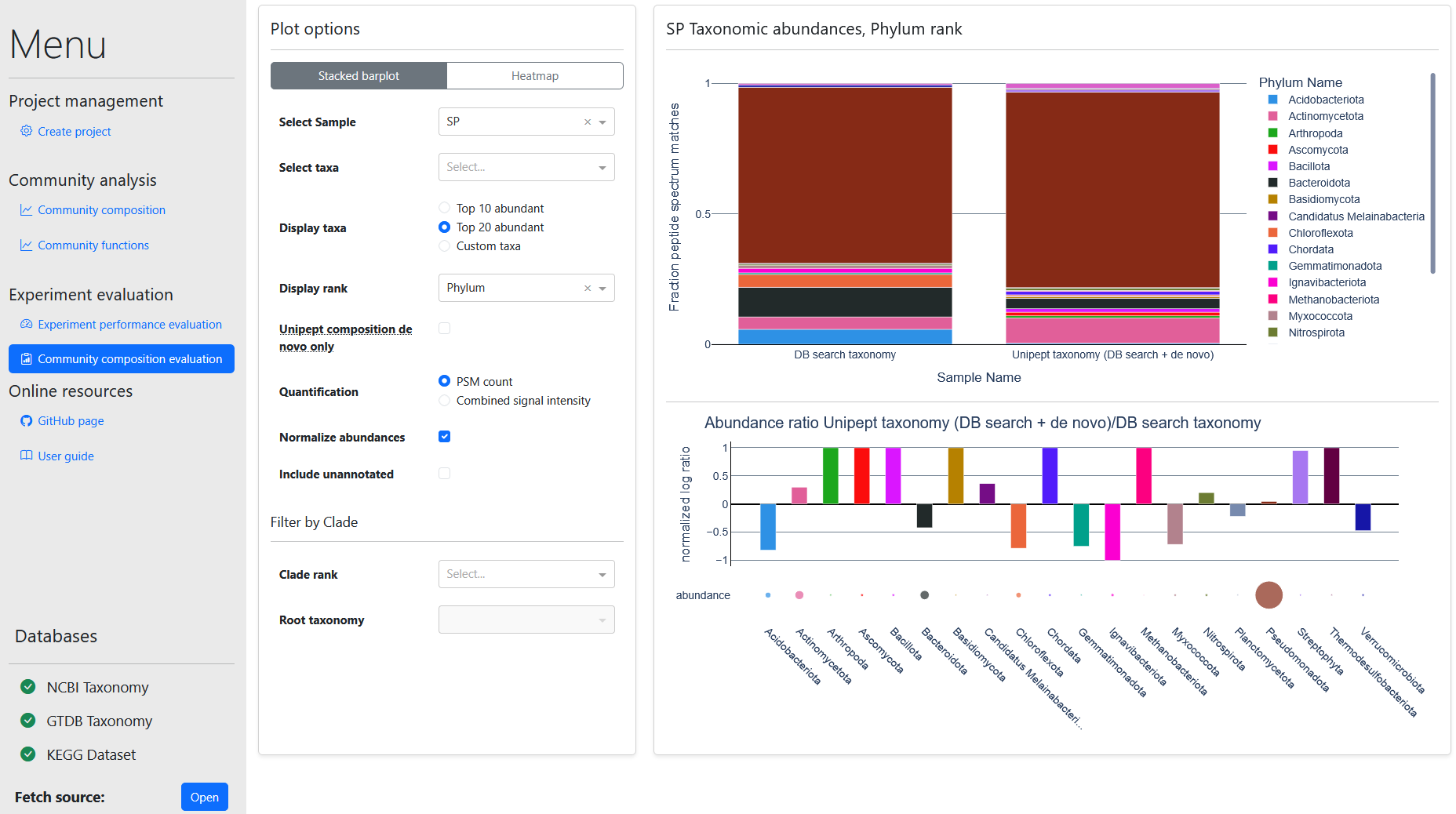
Task: Open the Select Sample dropdown arrow
Action: (602, 122)
